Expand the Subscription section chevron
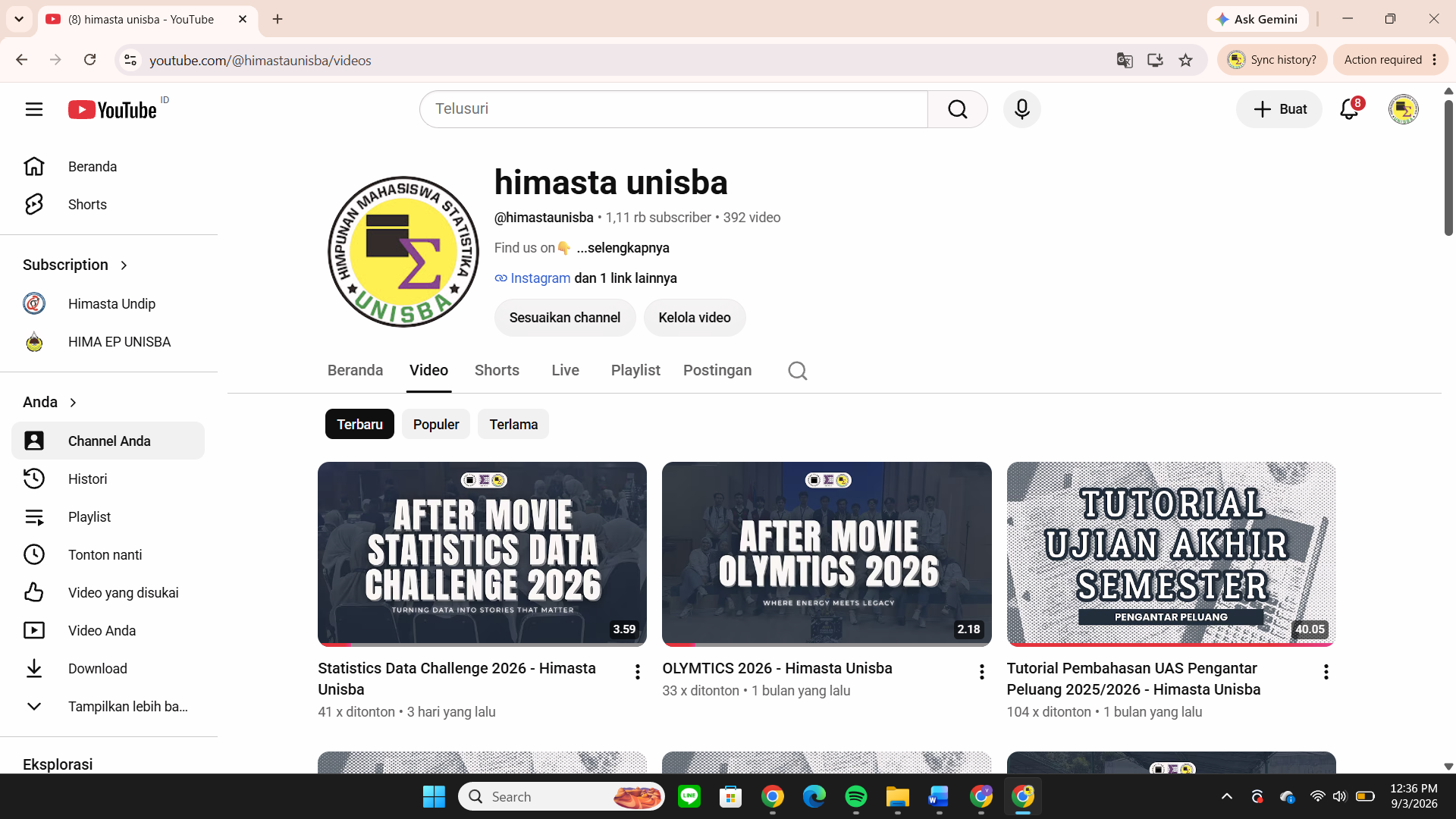Screen dimensions: 1456x819 (124, 265)
